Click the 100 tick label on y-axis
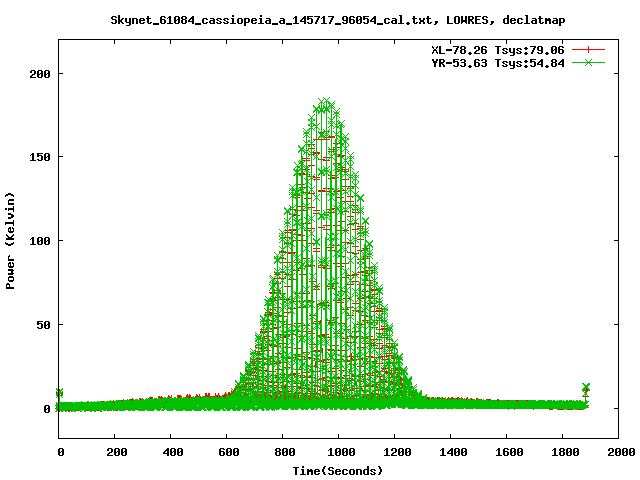Viewport: 640px width, 480px height. (40, 241)
